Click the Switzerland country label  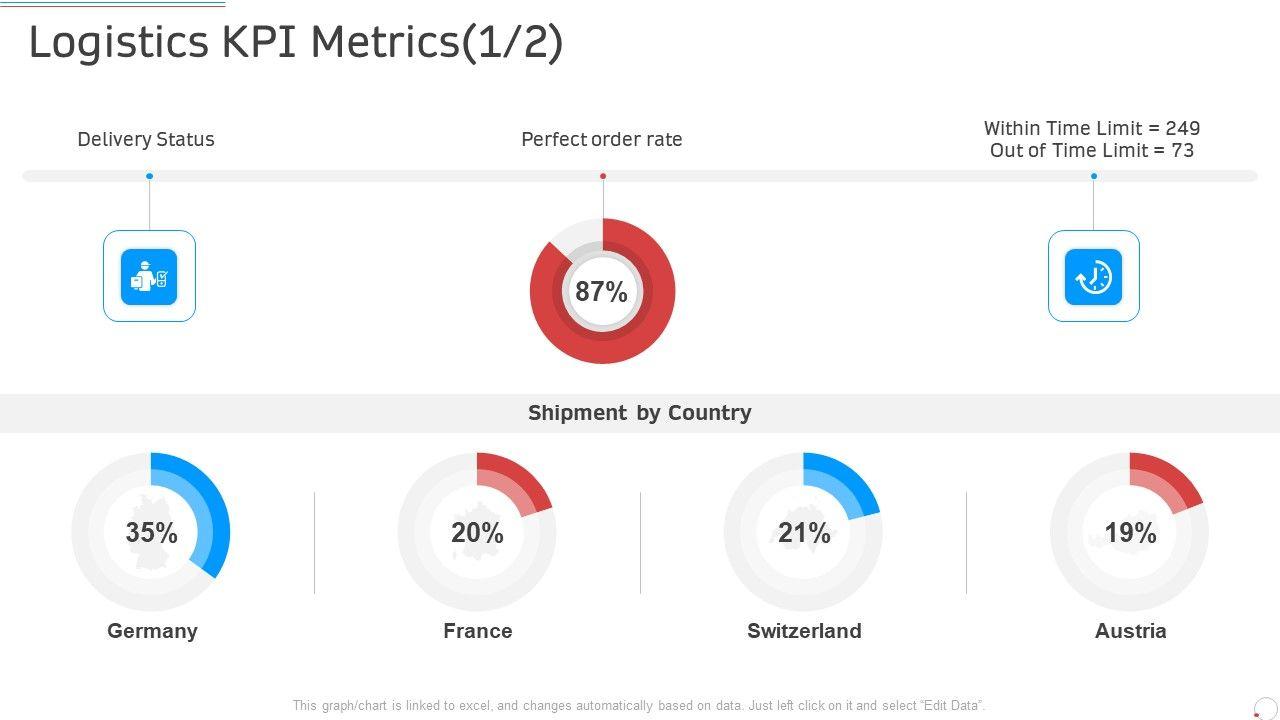point(804,631)
